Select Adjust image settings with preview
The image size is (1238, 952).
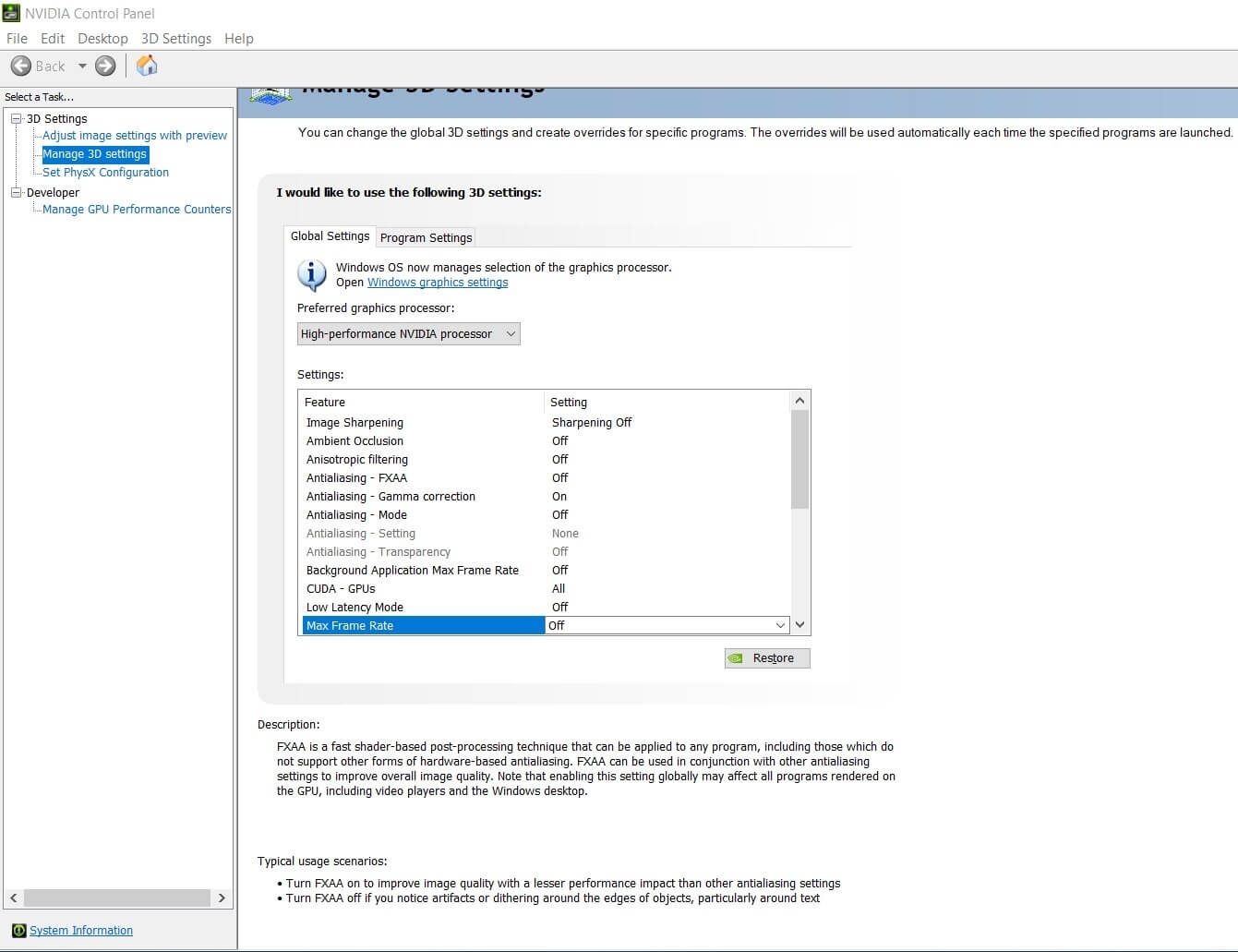point(135,135)
